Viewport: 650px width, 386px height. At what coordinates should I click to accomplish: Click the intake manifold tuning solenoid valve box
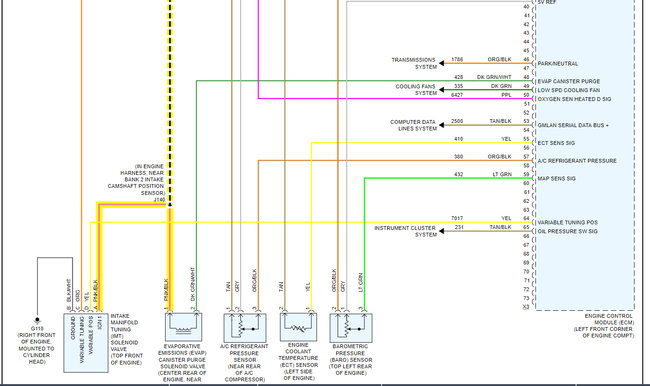(x=86, y=342)
